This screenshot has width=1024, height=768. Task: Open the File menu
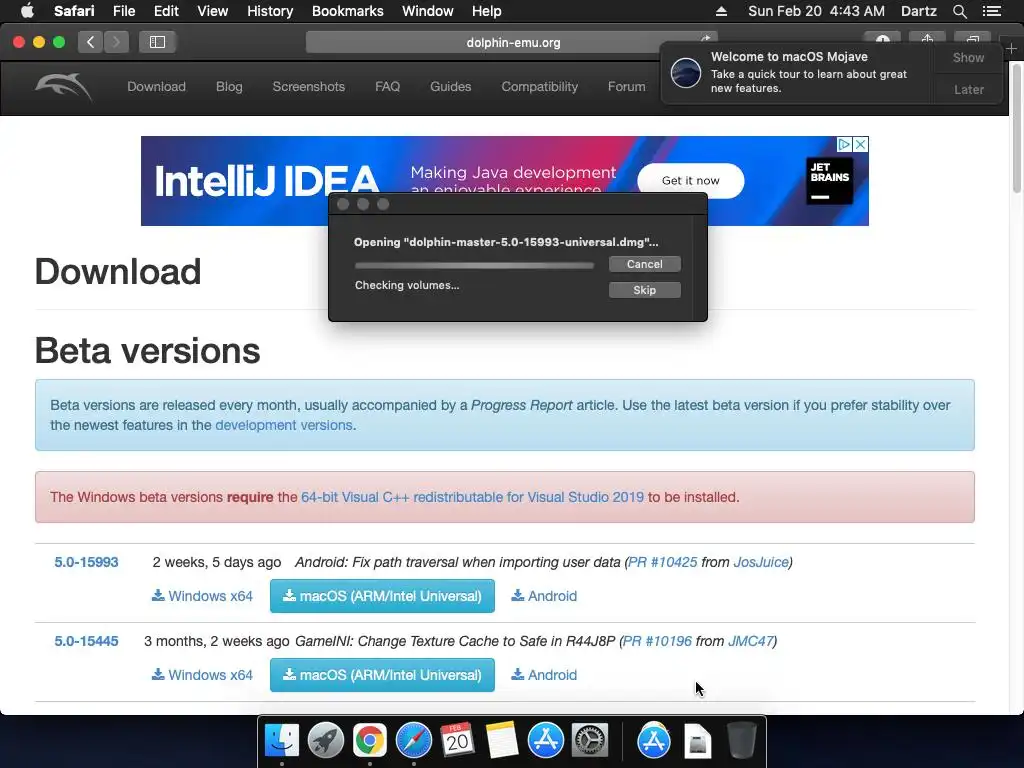[123, 11]
